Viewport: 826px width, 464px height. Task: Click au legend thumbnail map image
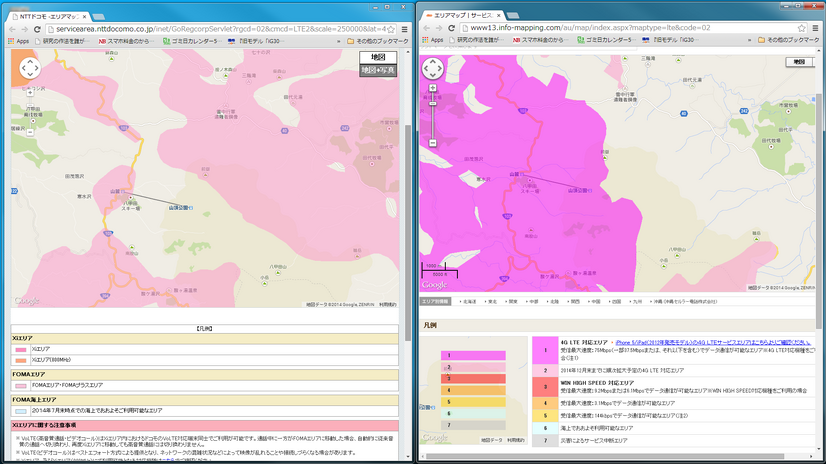[474, 390]
